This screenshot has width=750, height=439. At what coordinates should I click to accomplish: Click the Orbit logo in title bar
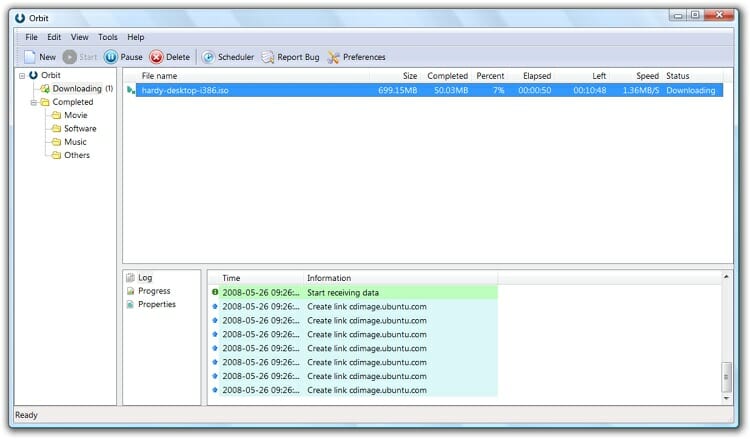point(20,18)
